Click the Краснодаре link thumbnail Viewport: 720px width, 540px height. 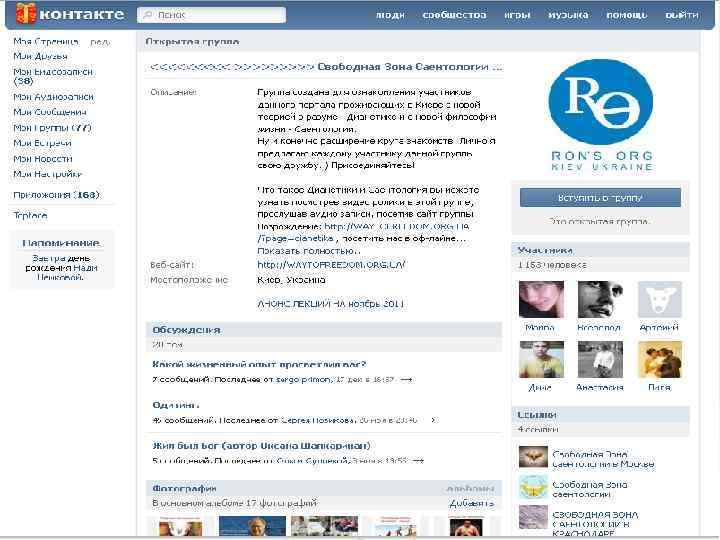point(533,518)
